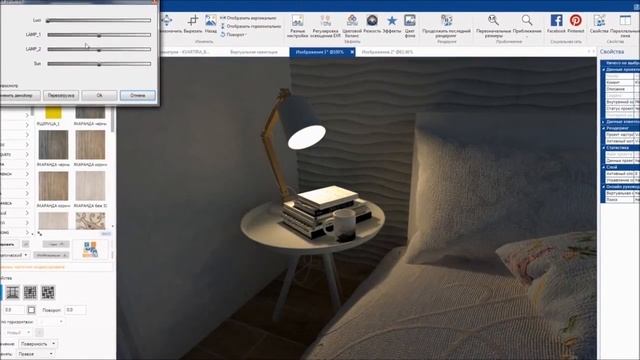
Task: Select brown wood texture in second row
Action: (90, 145)
